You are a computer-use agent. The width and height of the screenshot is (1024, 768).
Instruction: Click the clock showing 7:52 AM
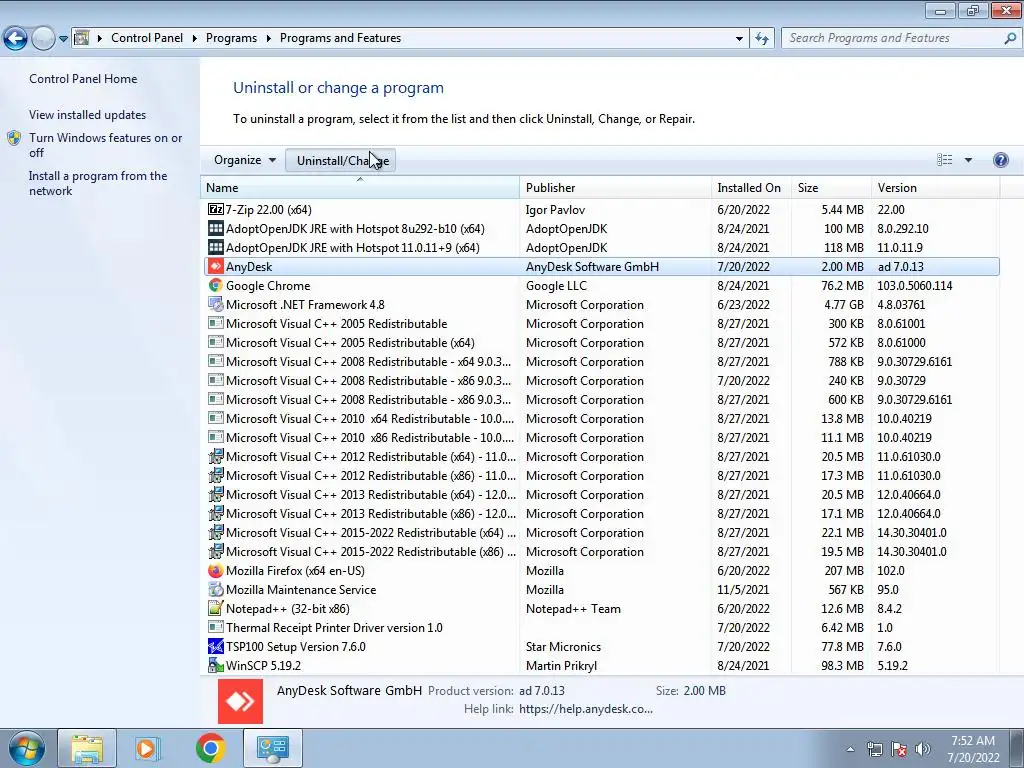[x=972, y=741]
